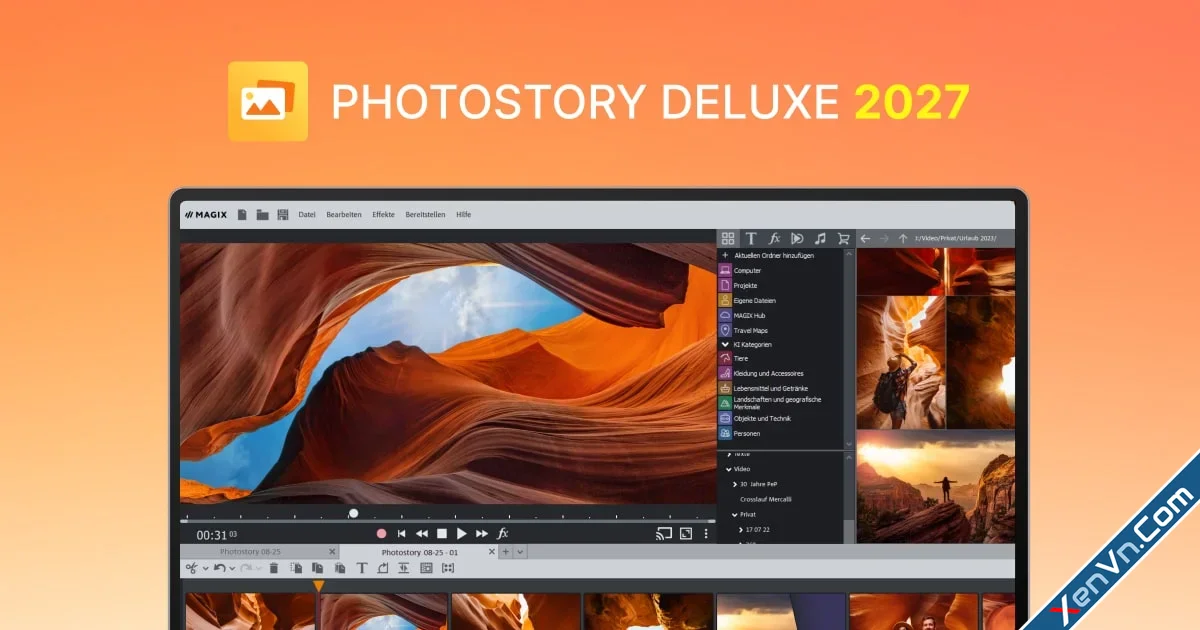Open the music note audio tab
Screen dimensions: 1200x630
tap(820, 238)
